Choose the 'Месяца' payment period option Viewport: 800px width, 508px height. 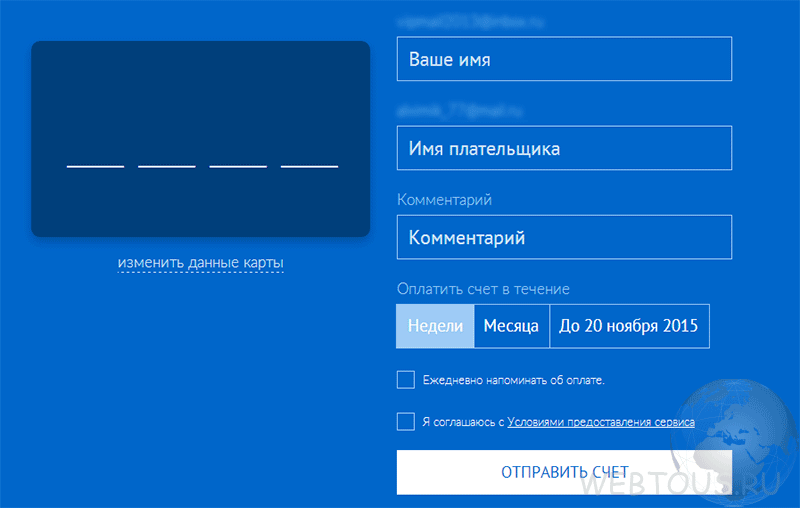pos(512,326)
